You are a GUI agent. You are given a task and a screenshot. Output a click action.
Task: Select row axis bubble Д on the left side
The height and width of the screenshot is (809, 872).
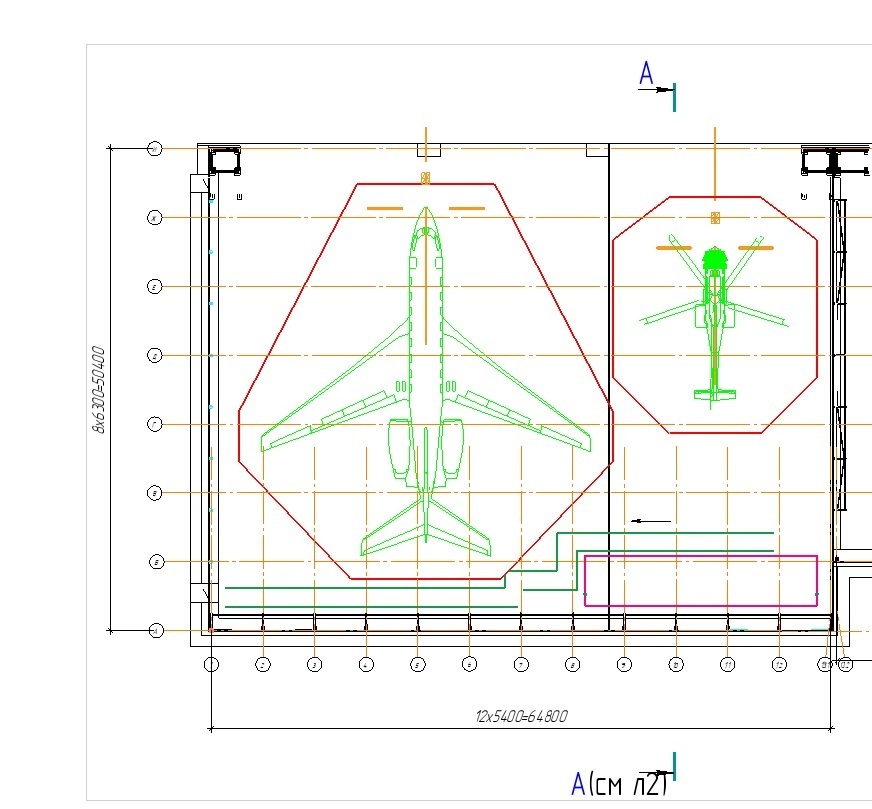[155, 355]
